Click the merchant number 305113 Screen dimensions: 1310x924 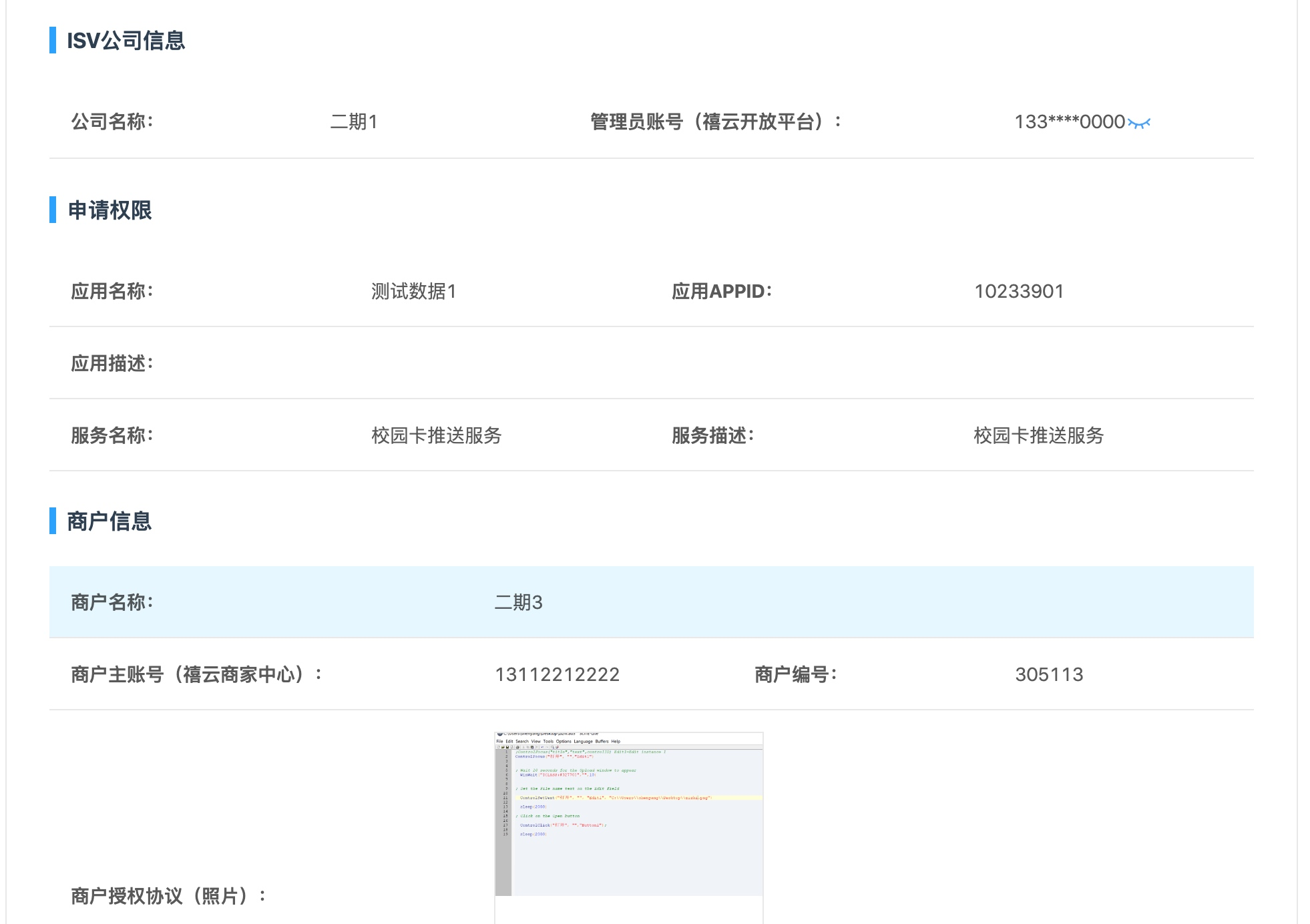(1048, 675)
